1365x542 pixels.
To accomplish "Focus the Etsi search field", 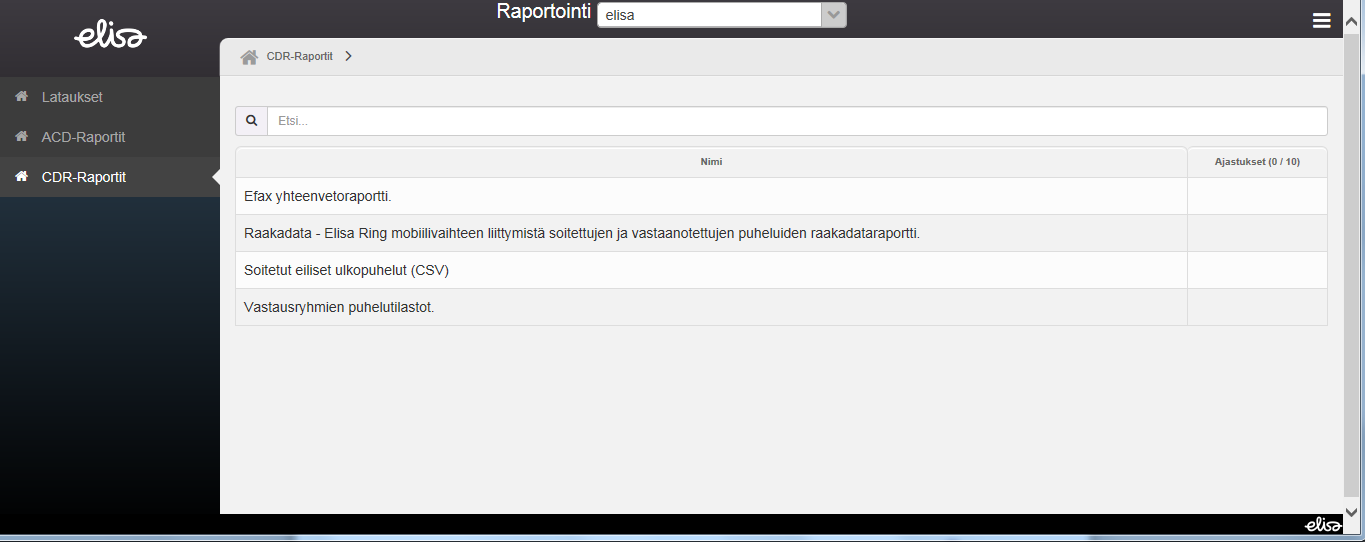I will click(x=797, y=121).
